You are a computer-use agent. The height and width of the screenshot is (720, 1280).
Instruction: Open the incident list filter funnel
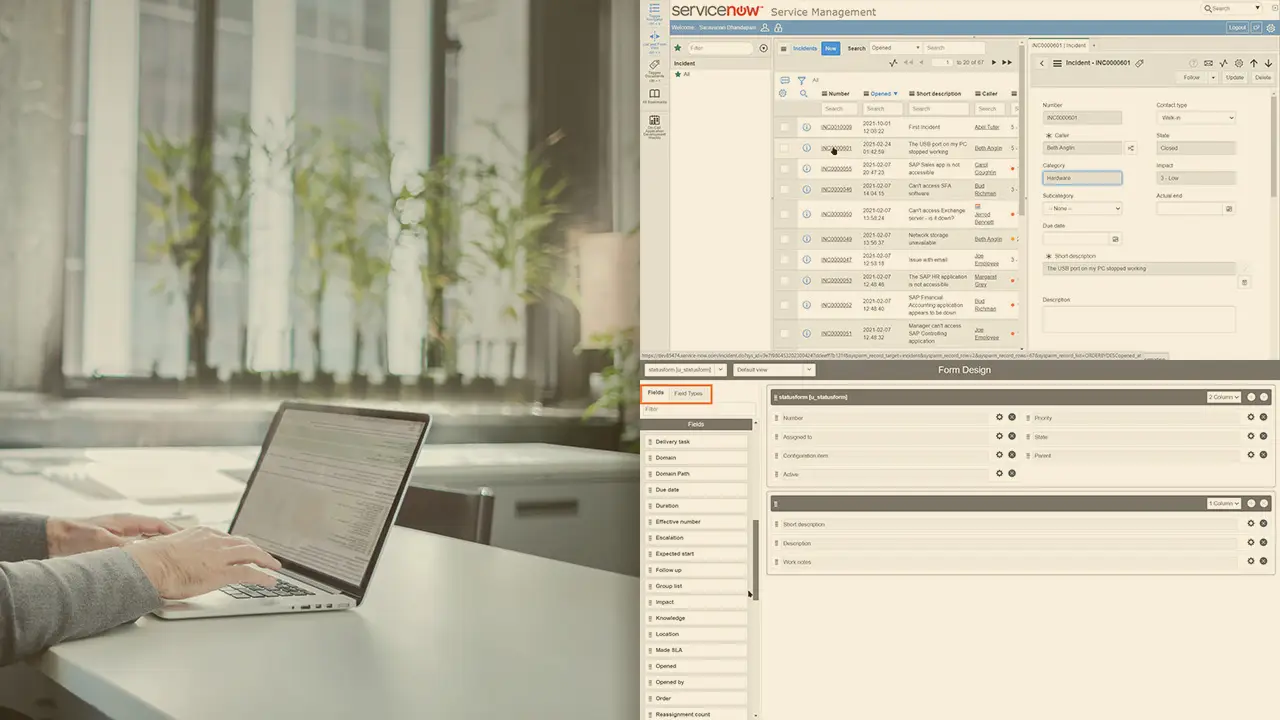tap(801, 80)
